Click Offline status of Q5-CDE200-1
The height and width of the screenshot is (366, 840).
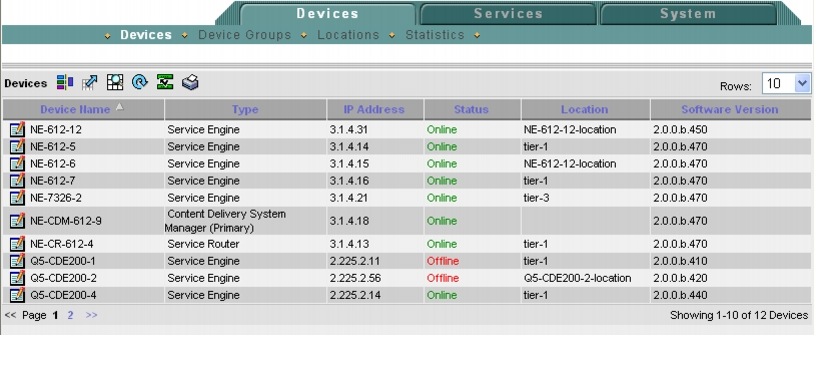(442, 261)
